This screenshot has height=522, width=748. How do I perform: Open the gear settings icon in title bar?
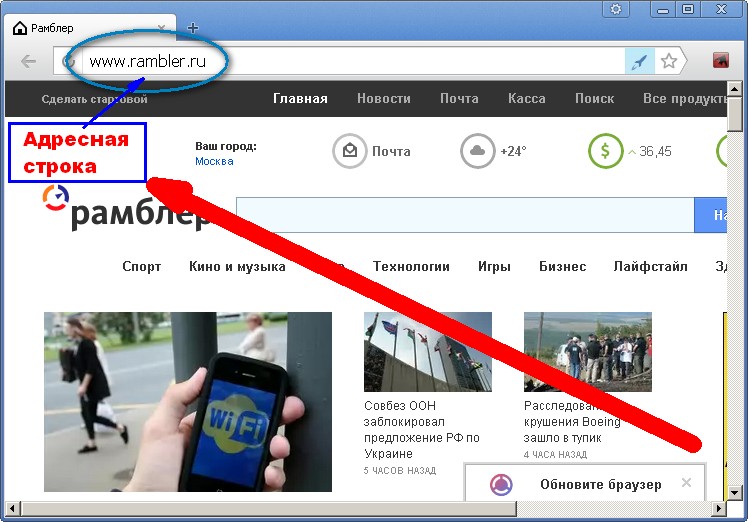[x=616, y=9]
